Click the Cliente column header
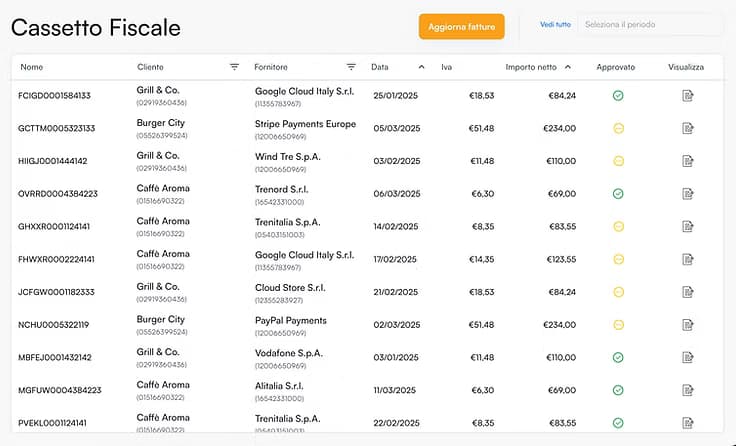 (150, 67)
